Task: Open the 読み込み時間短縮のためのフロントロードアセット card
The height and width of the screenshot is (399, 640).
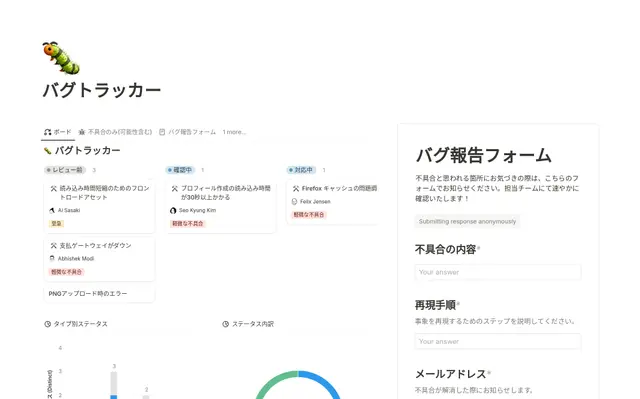Action: coord(99,206)
